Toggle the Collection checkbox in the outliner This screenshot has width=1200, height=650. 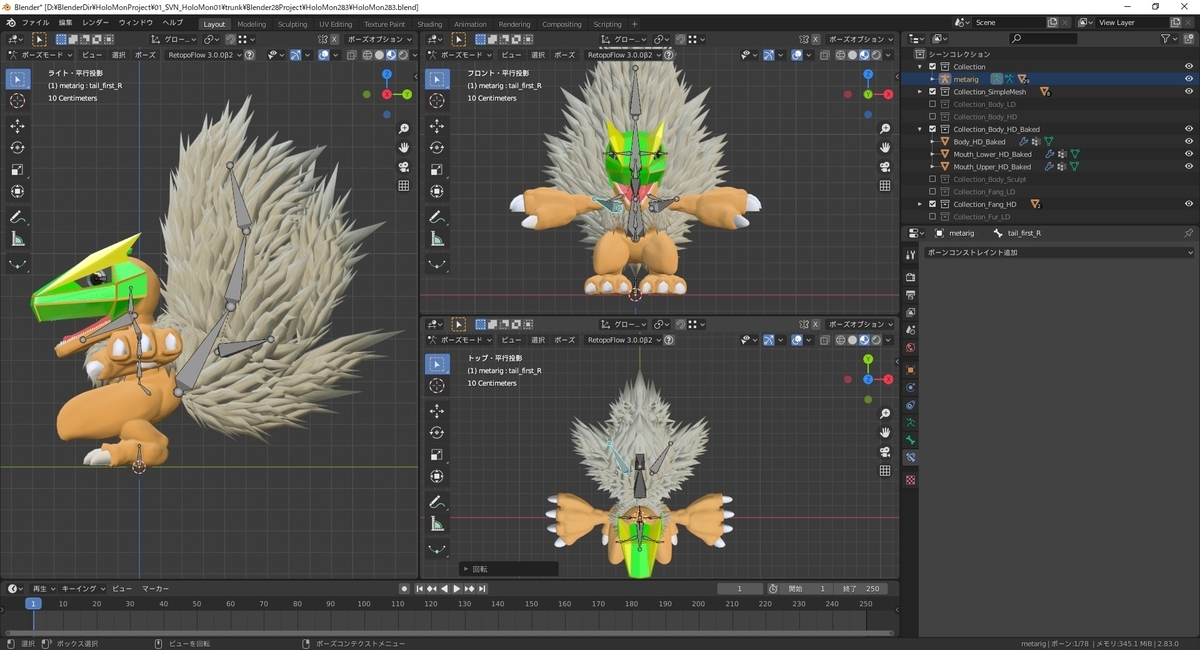pos(933,67)
